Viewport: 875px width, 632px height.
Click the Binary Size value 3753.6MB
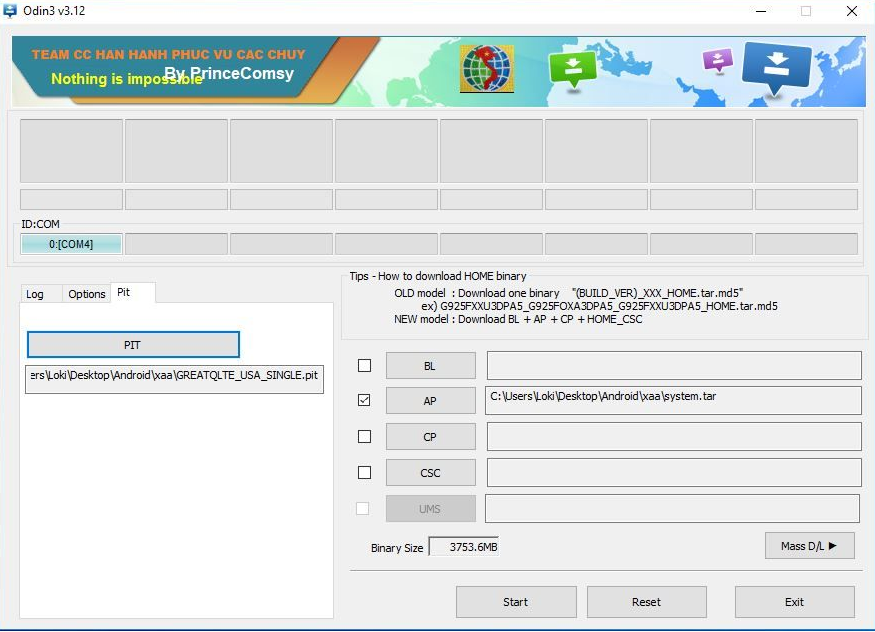pyautogui.click(x=464, y=547)
